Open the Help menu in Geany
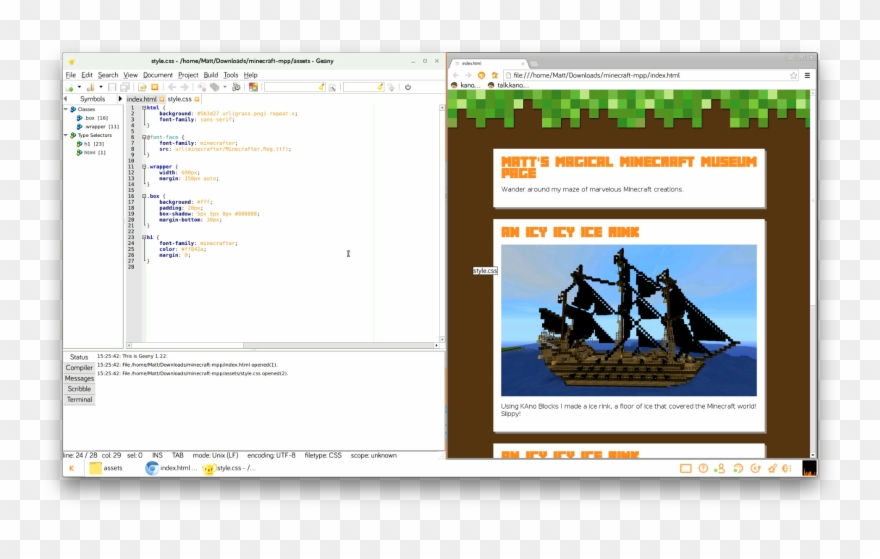Screen dimensions: 880x559 (250, 75)
